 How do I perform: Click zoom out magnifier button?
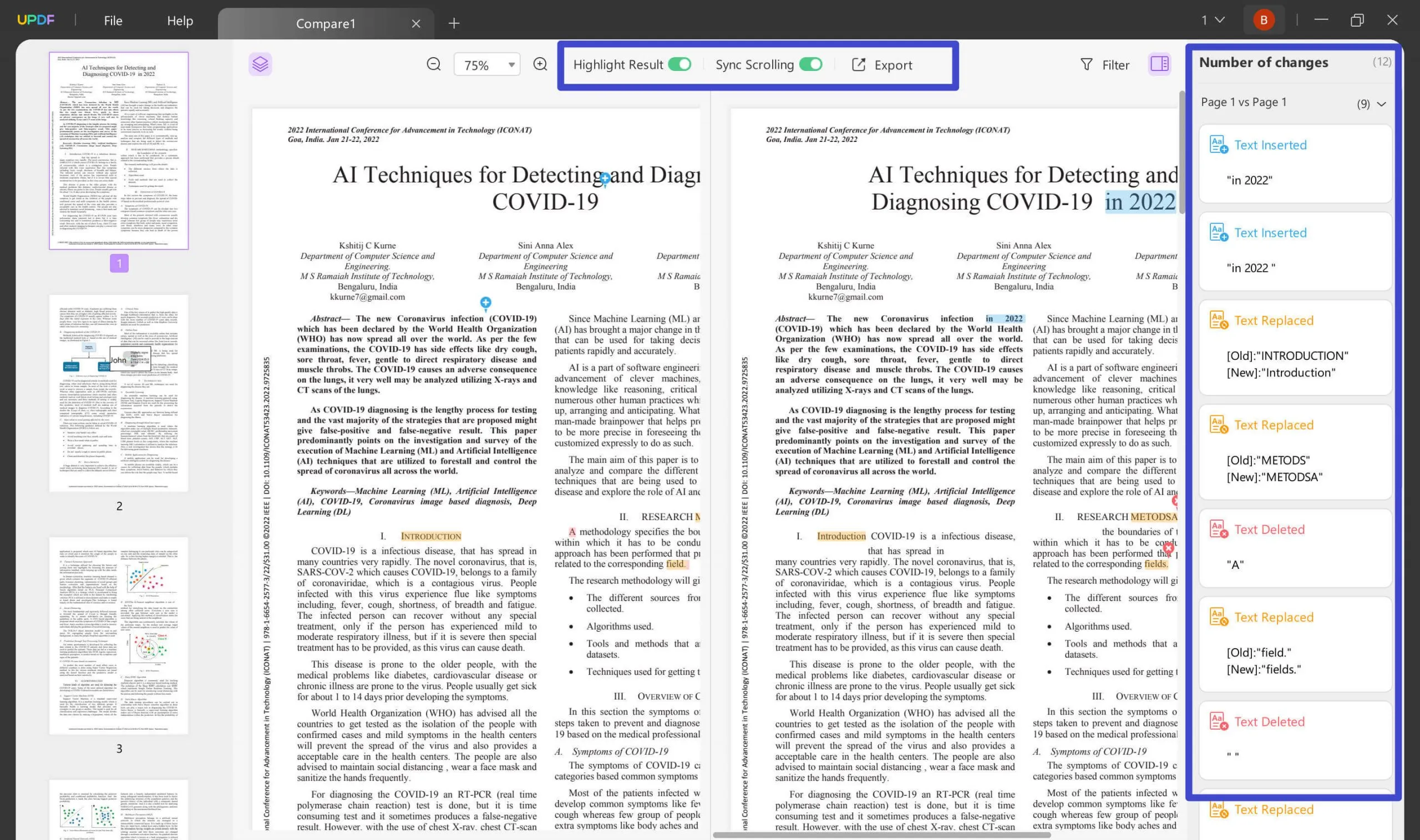[433, 64]
